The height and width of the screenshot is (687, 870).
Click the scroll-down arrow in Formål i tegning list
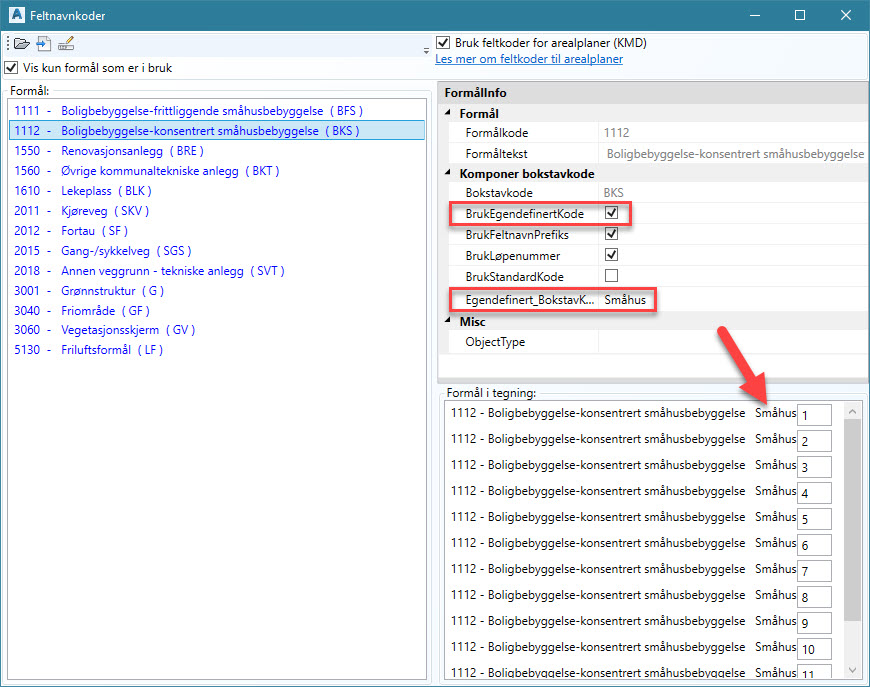pos(852,669)
